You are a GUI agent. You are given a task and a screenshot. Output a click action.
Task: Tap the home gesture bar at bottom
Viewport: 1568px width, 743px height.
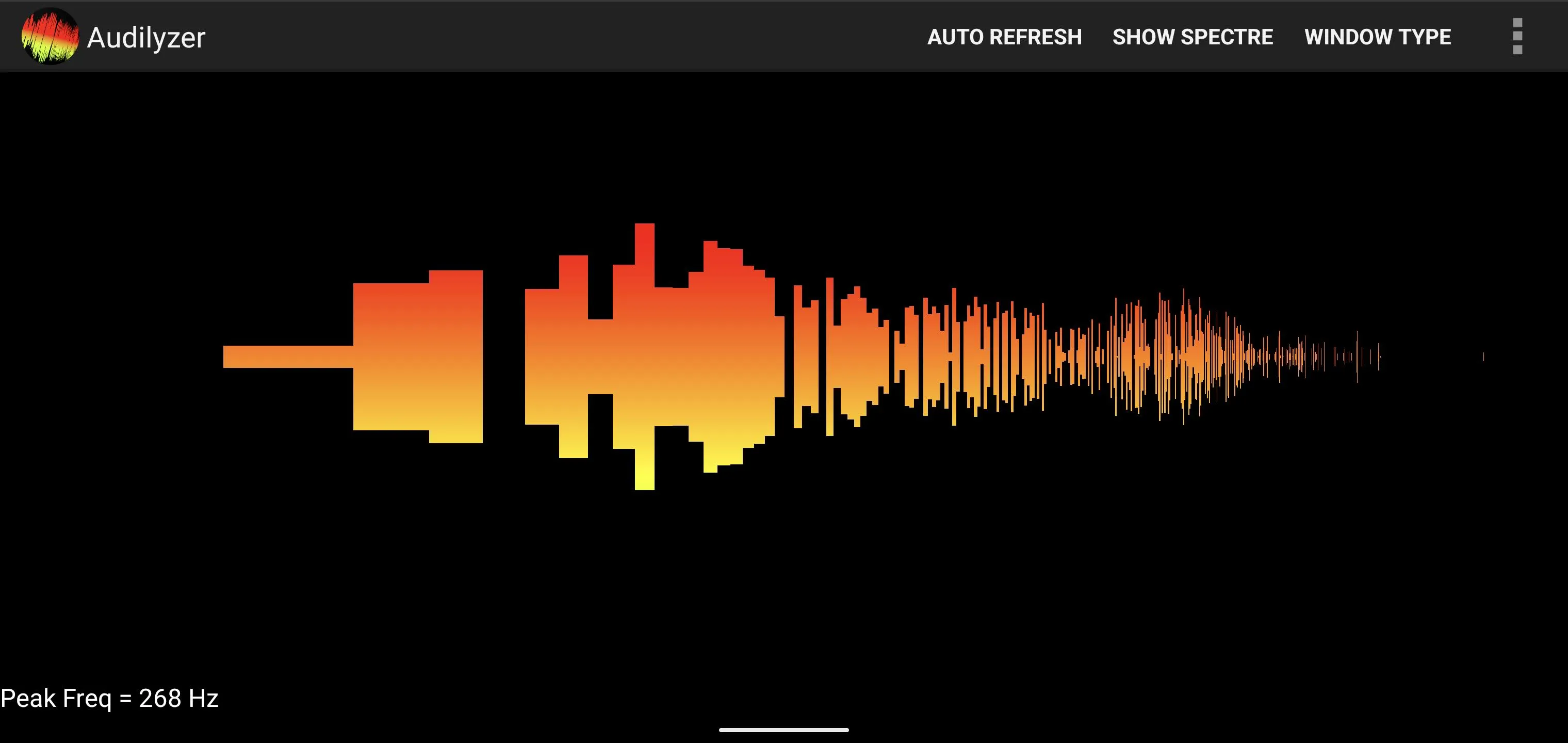(x=784, y=730)
